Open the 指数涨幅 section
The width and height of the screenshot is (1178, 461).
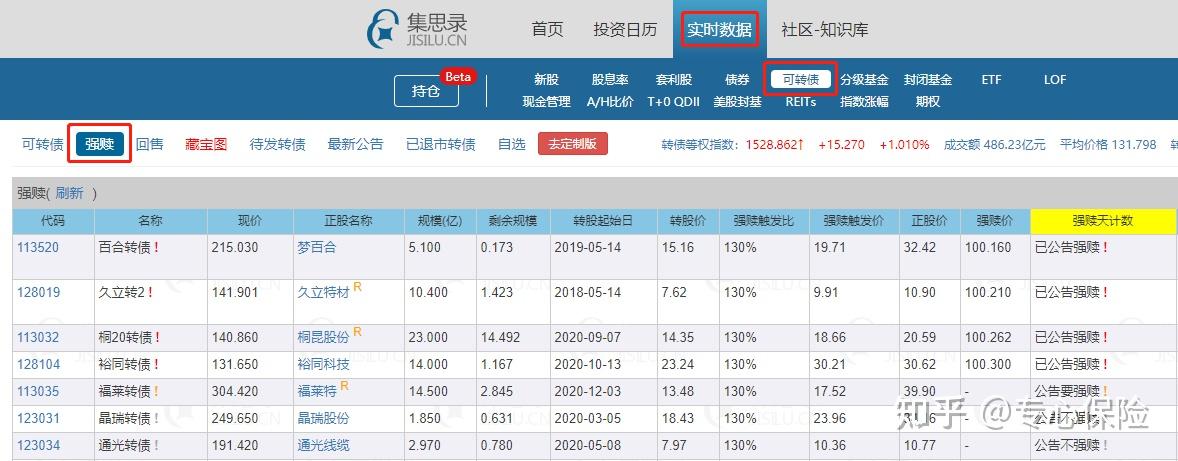click(x=864, y=101)
